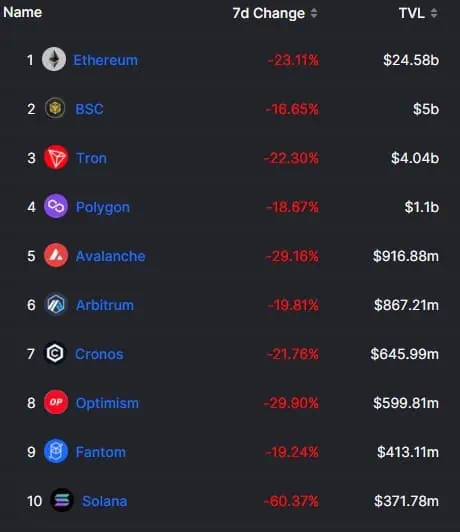This screenshot has width=460, height=532.
Task: Click Ethereum's $24.58b TVL value
Action: click(x=411, y=60)
